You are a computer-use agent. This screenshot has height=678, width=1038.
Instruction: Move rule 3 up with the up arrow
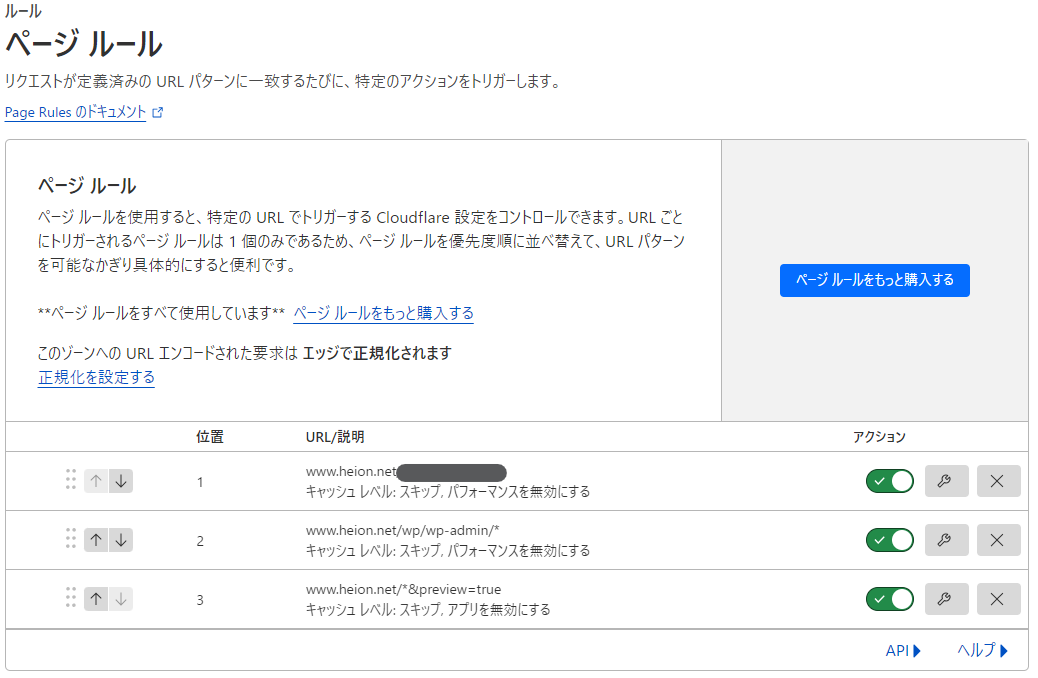point(96,599)
